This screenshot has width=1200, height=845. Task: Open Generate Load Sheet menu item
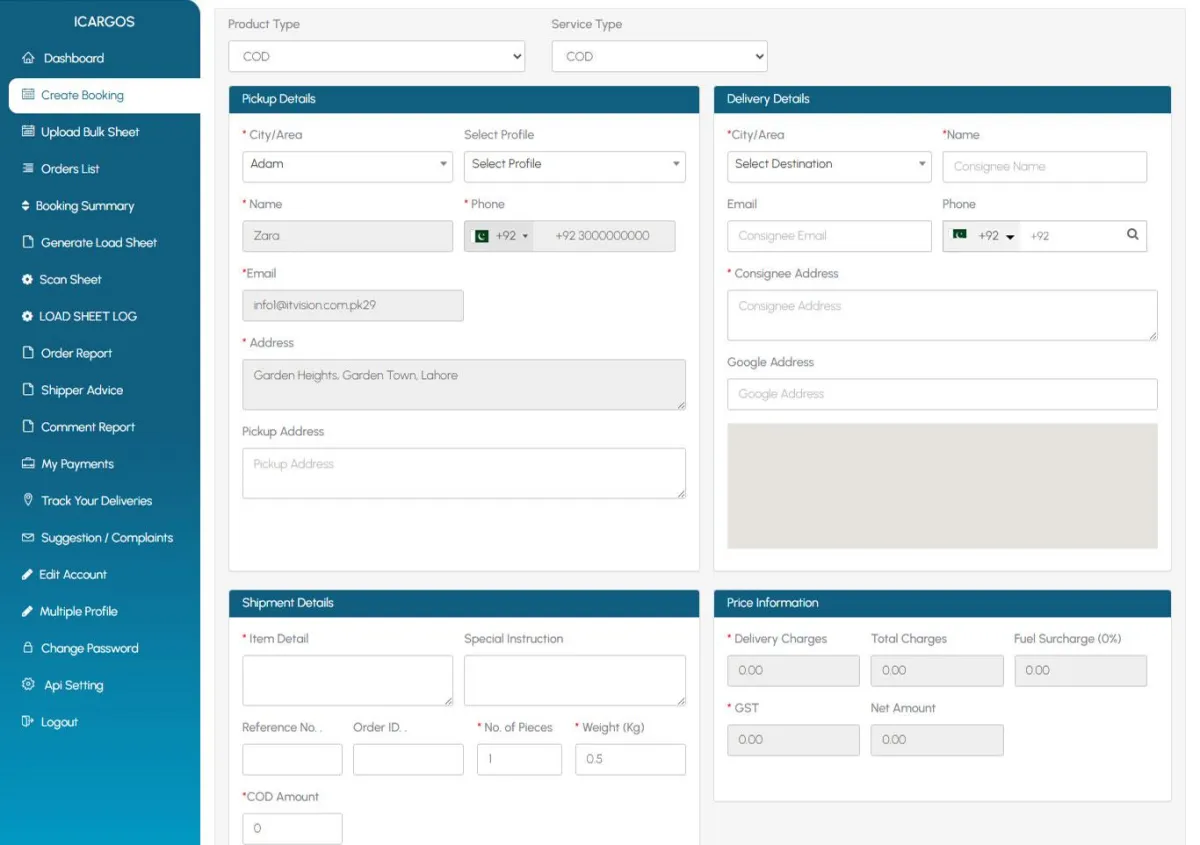click(100, 243)
